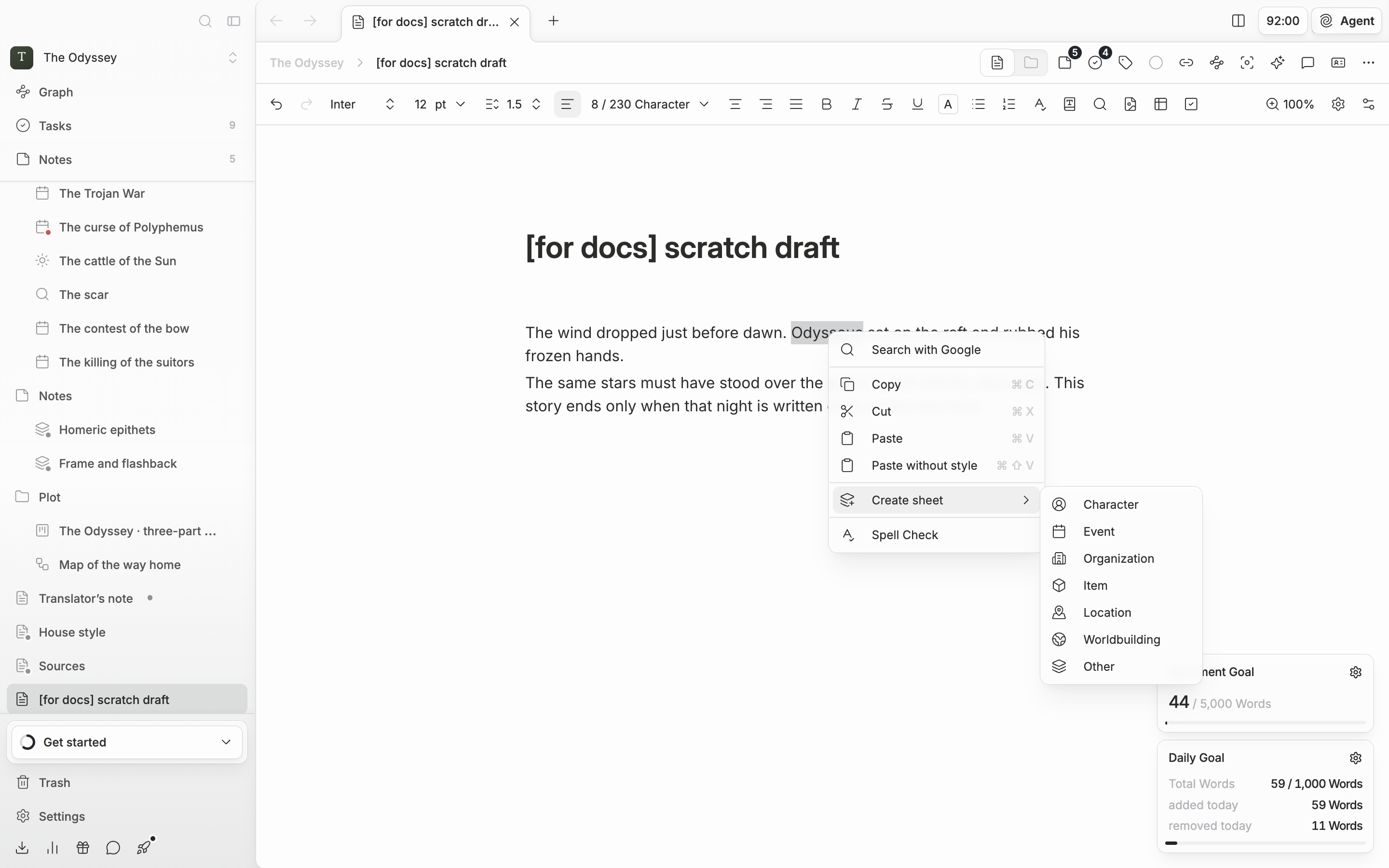Open the link icon in header
1389x868 pixels.
pos(1186,63)
